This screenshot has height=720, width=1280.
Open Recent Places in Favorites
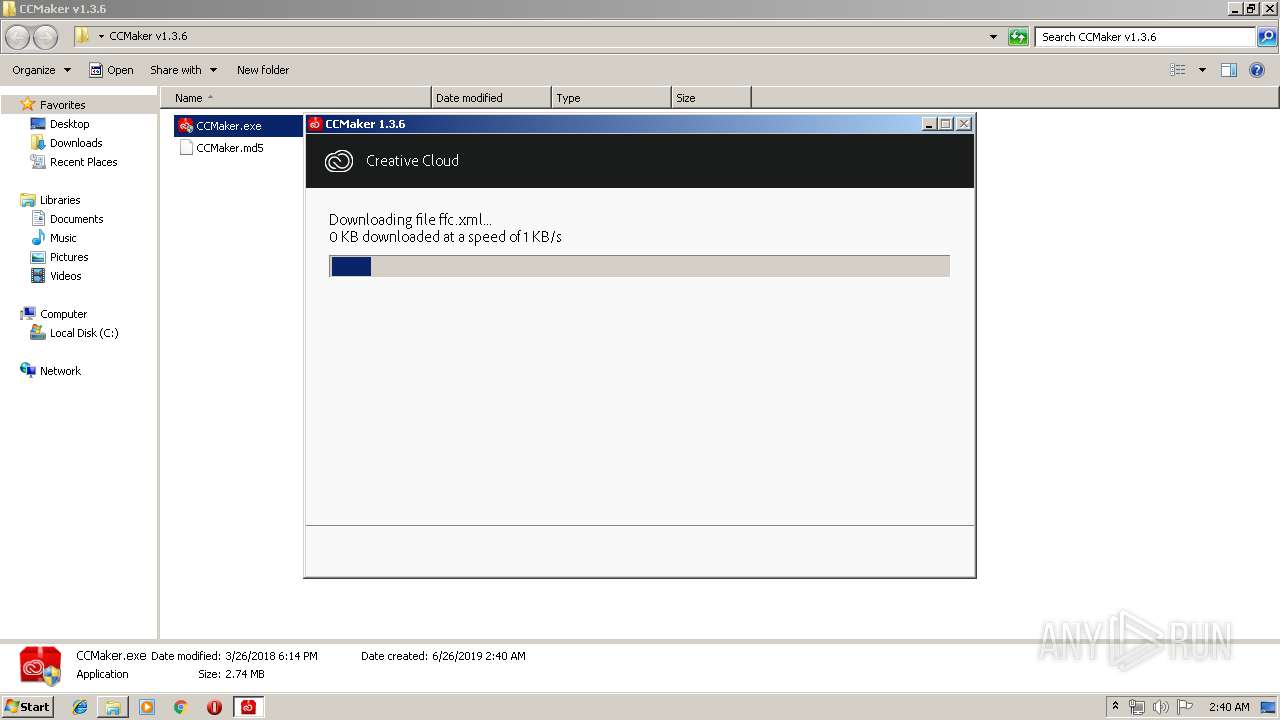[x=74, y=162]
